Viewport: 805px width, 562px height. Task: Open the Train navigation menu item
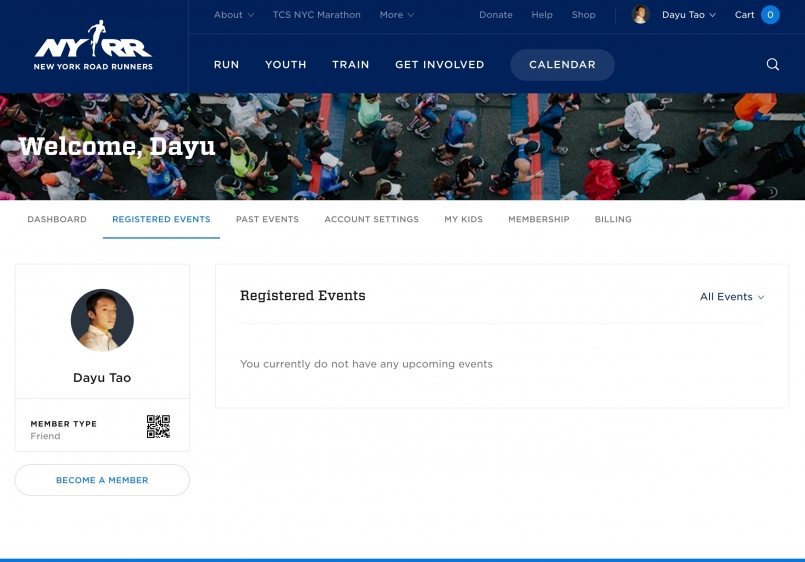coord(350,64)
